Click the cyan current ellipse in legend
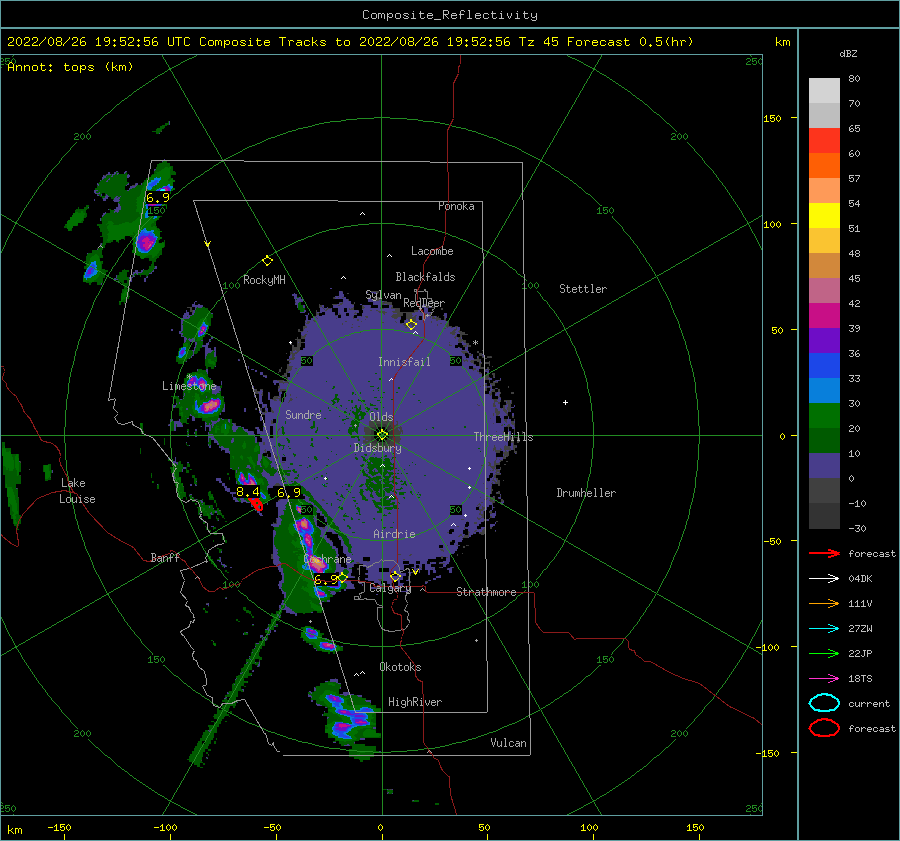The height and width of the screenshot is (841, 900). pyautogui.click(x=824, y=703)
